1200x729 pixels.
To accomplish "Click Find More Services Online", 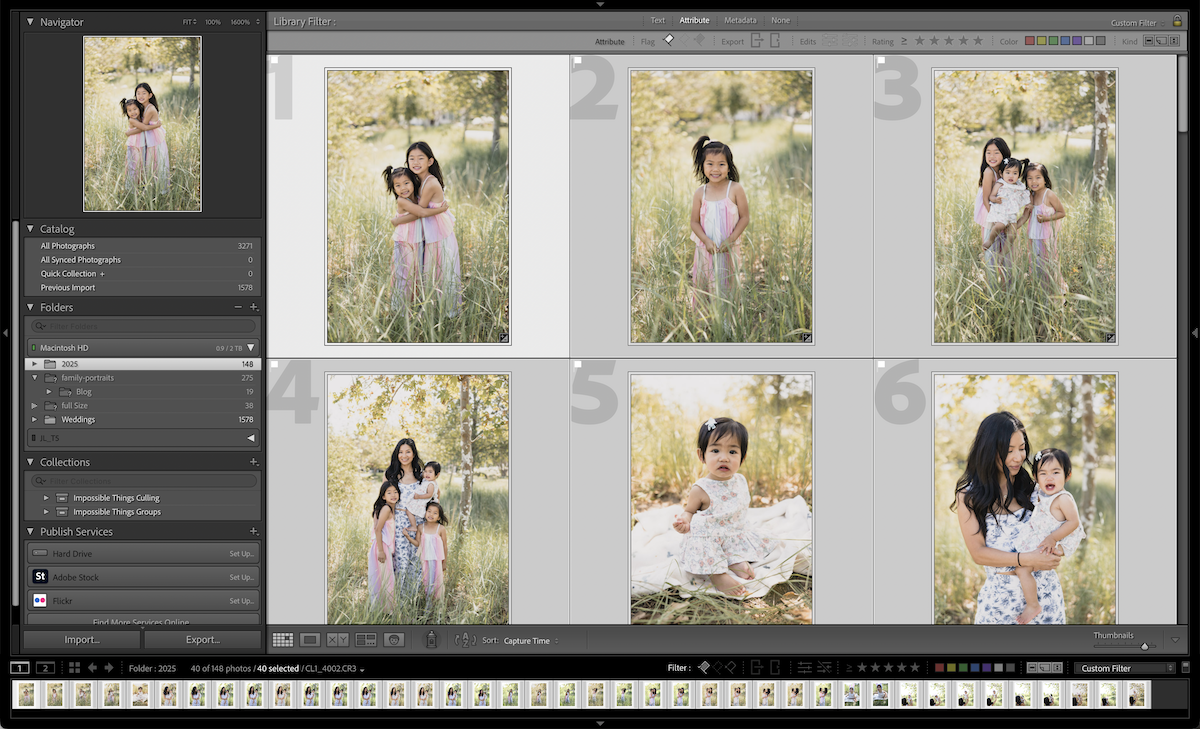I will (x=143, y=620).
